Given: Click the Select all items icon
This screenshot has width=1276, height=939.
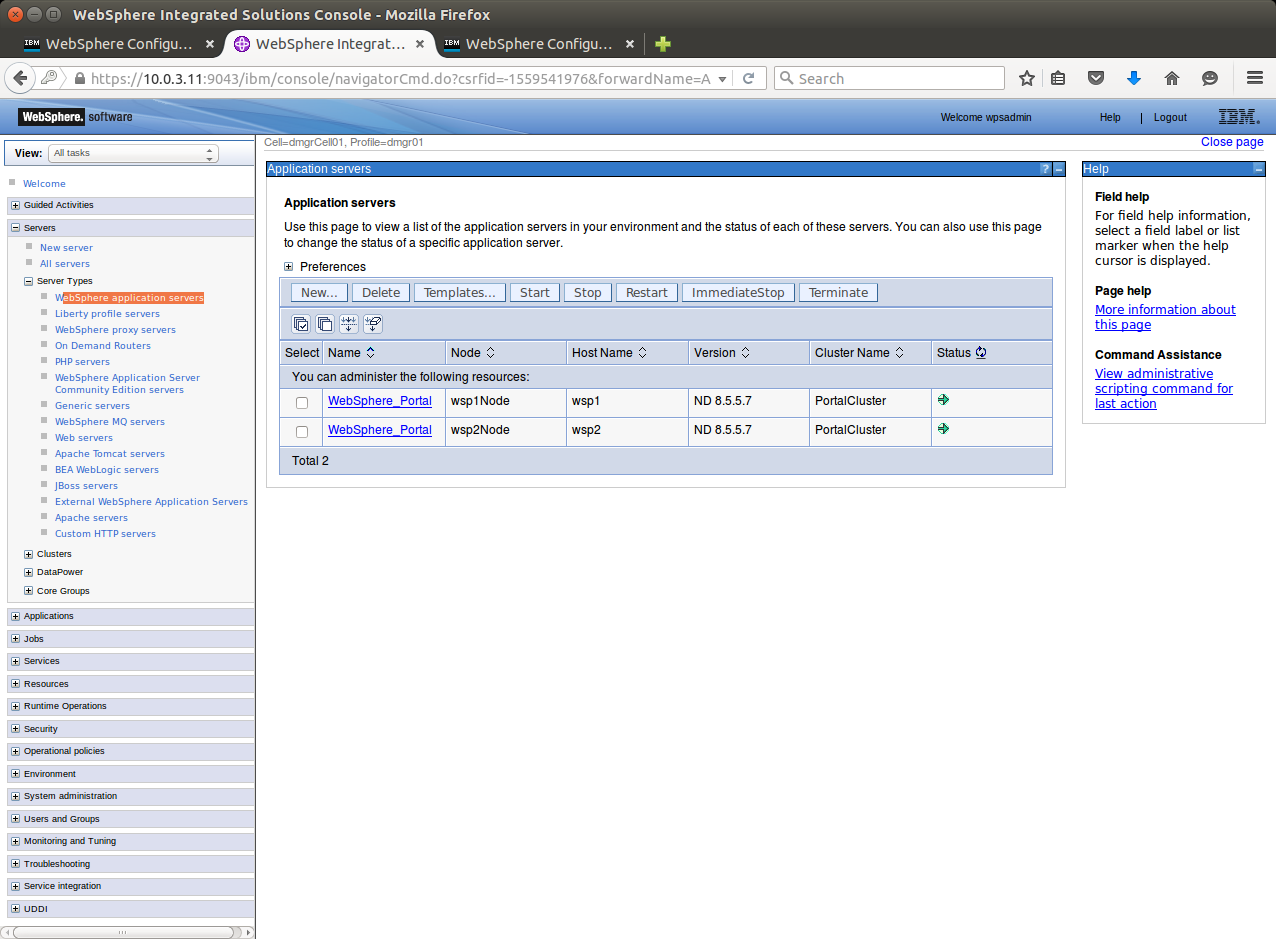Looking at the screenshot, I should pos(301,323).
